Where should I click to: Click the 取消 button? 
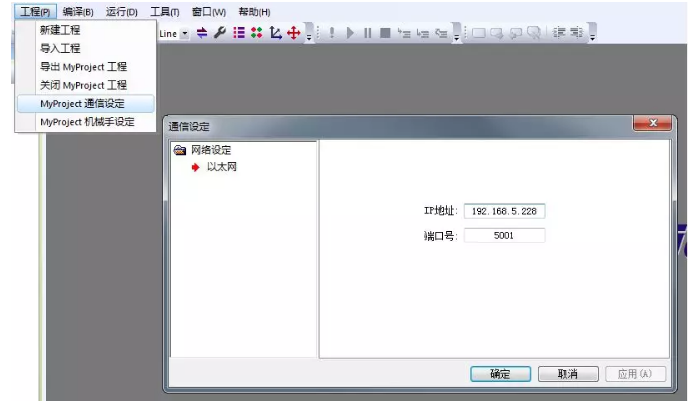(568, 374)
